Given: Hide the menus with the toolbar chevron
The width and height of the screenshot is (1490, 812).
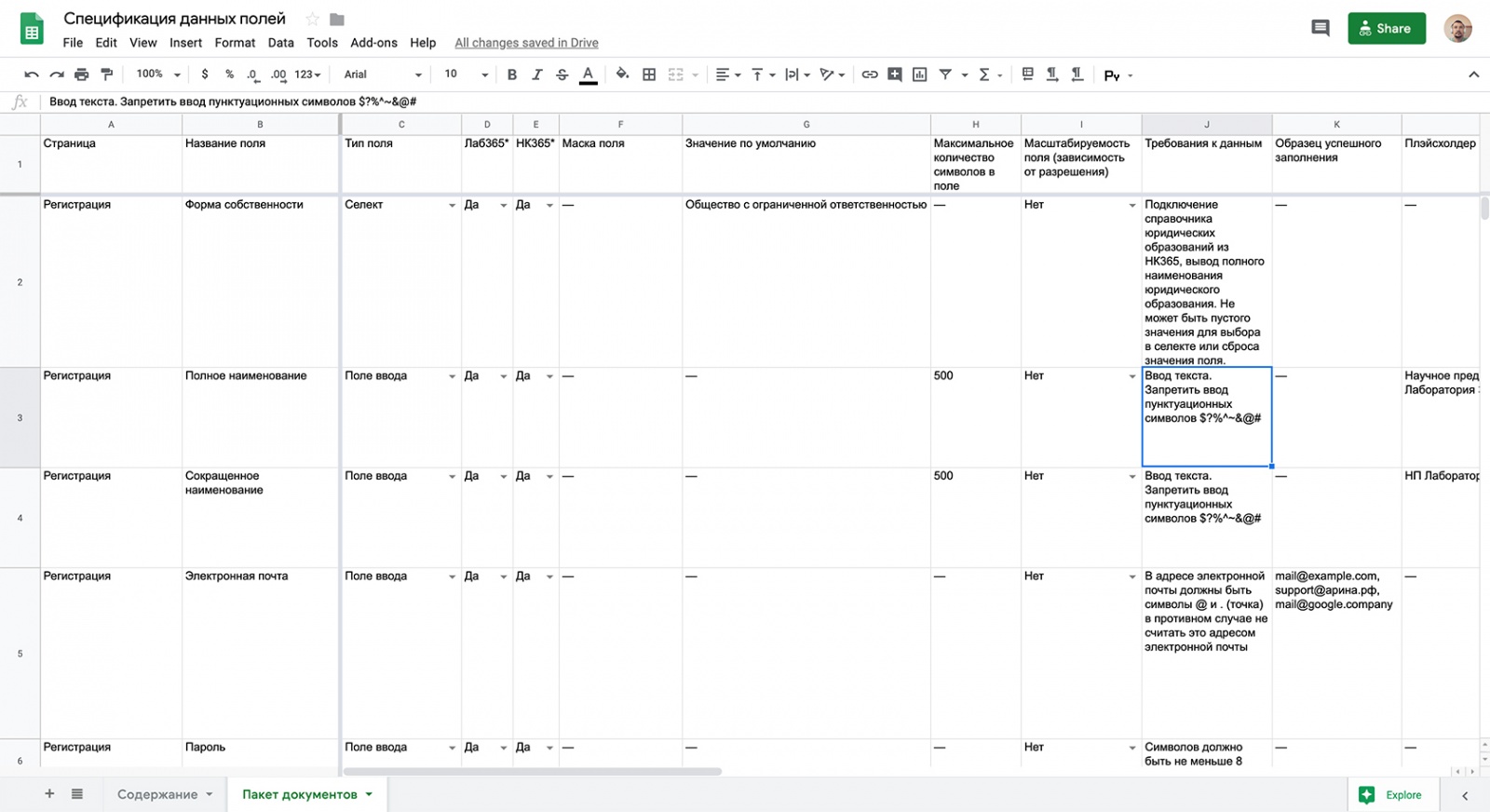Looking at the screenshot, I should click(x=1473, y=74).
